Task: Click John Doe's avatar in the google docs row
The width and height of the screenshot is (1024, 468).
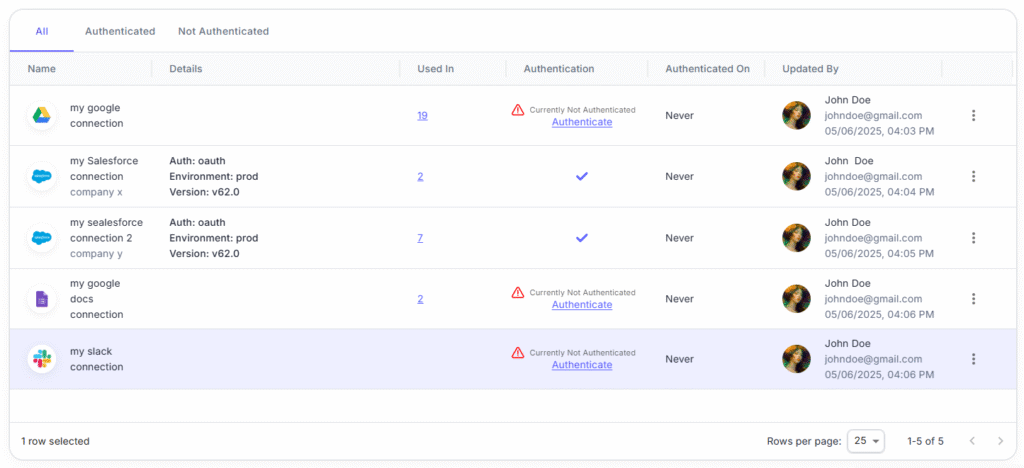Action: (797, 299)
